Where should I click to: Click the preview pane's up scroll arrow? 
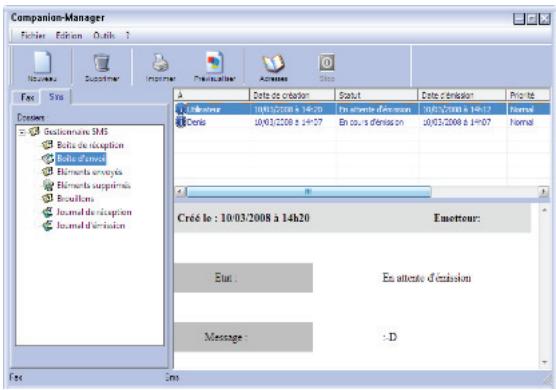(544, 210)
